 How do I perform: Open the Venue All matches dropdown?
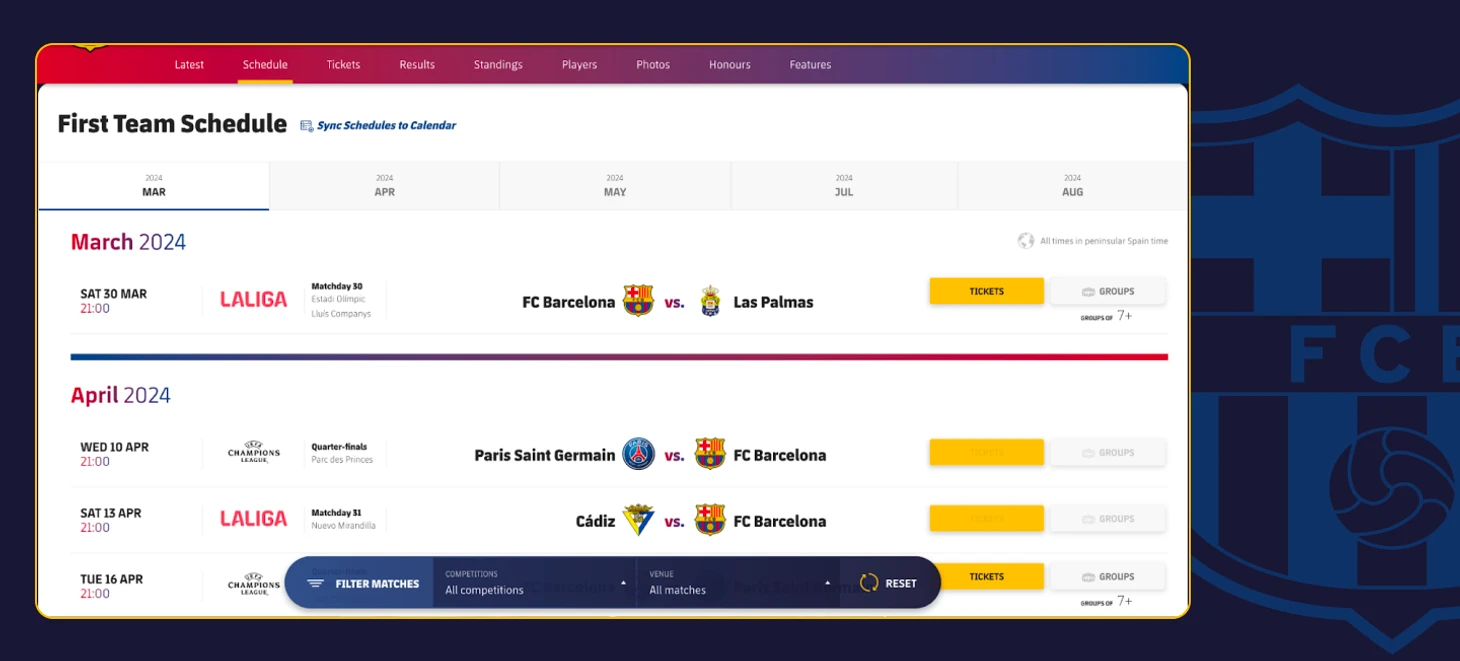click(739, 583)
